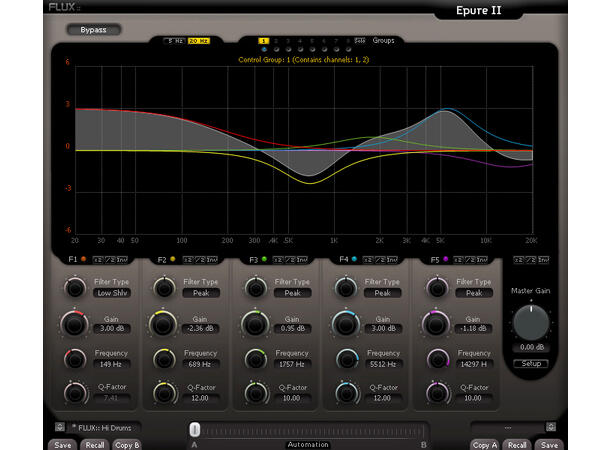Select control group 4 tab
The width and height of the screenshot is (610, 450).
pyautogui.click(x=300, y=41)
